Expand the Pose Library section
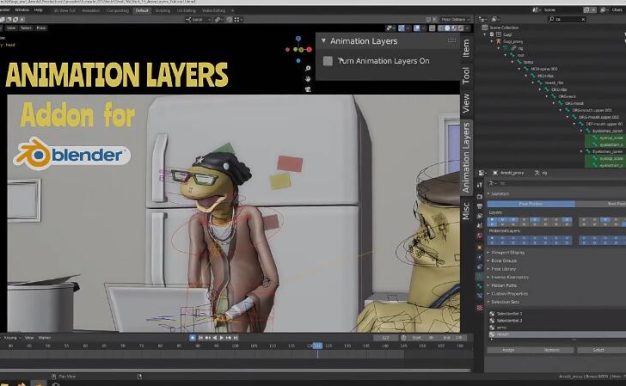This screenshot has width=626, height=386. (502, 269)
